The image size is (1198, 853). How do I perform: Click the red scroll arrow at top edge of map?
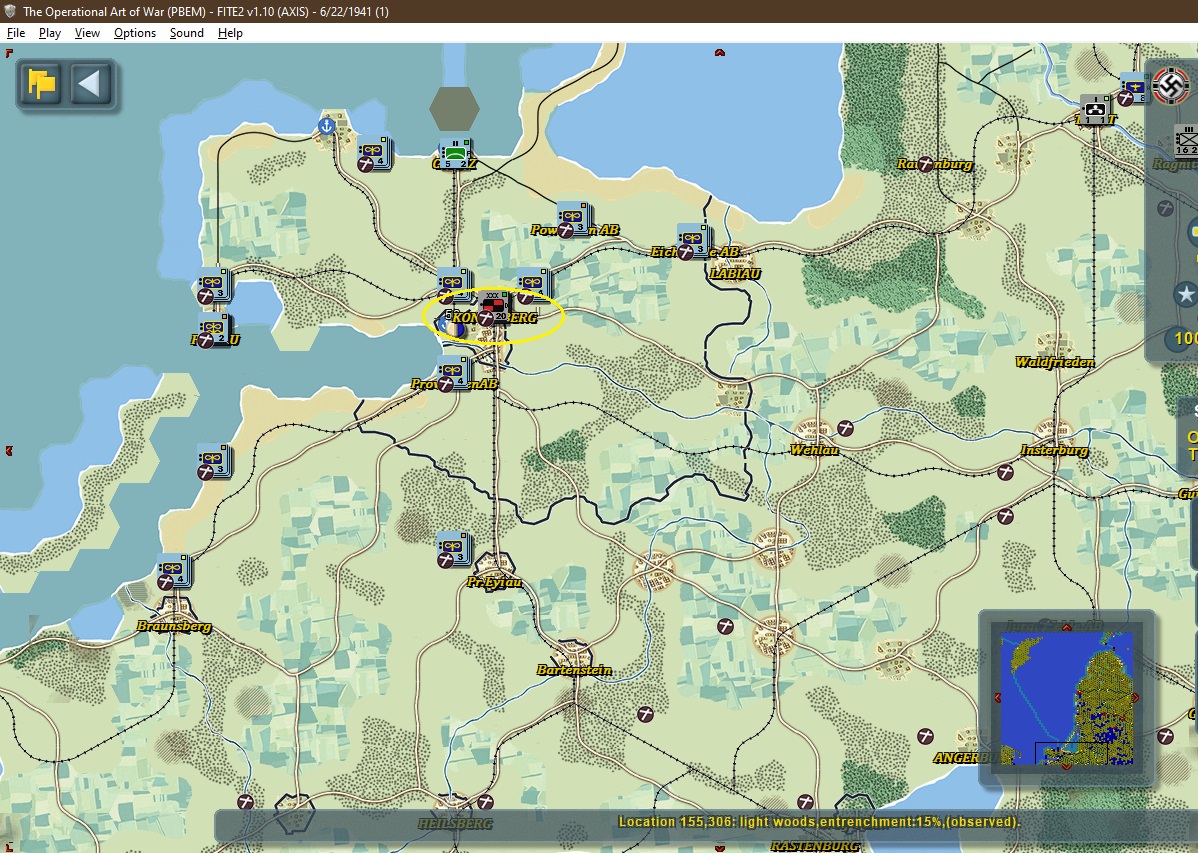click(719, 53)
